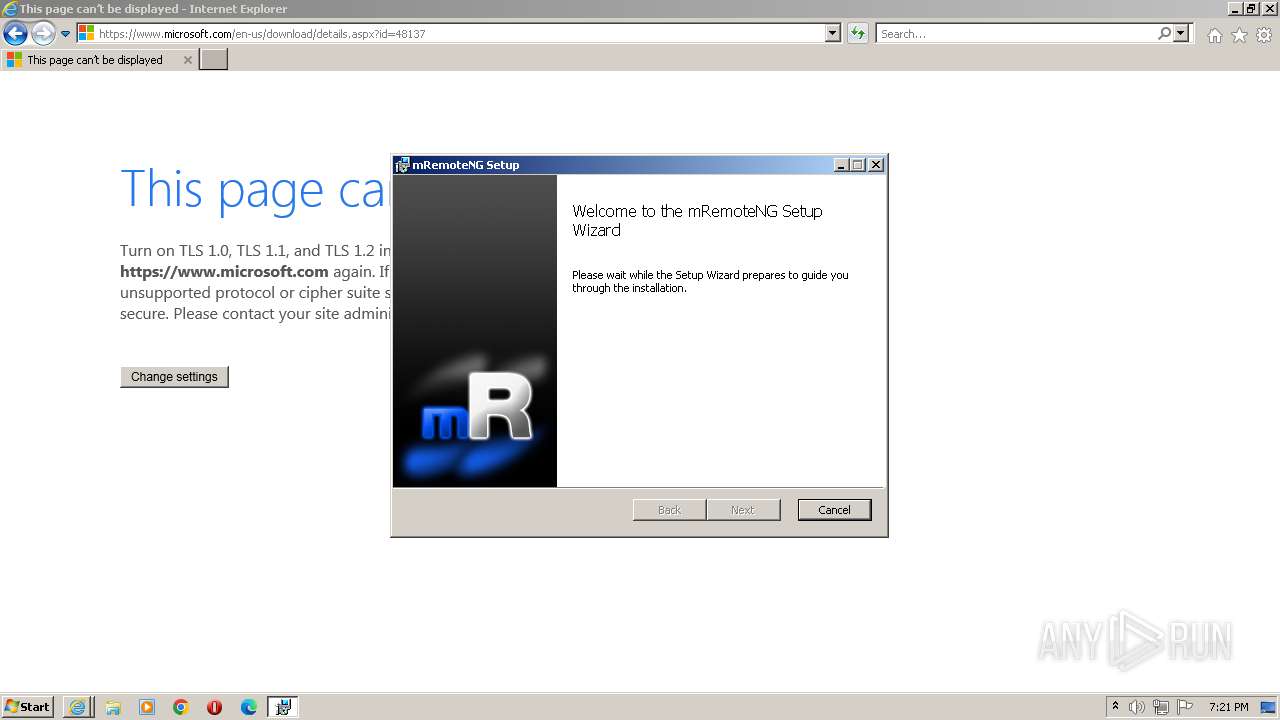Screen dimensions: 1280x720
Task: Expand the address bar autocomplete dropdown
Action: [833, 33]
